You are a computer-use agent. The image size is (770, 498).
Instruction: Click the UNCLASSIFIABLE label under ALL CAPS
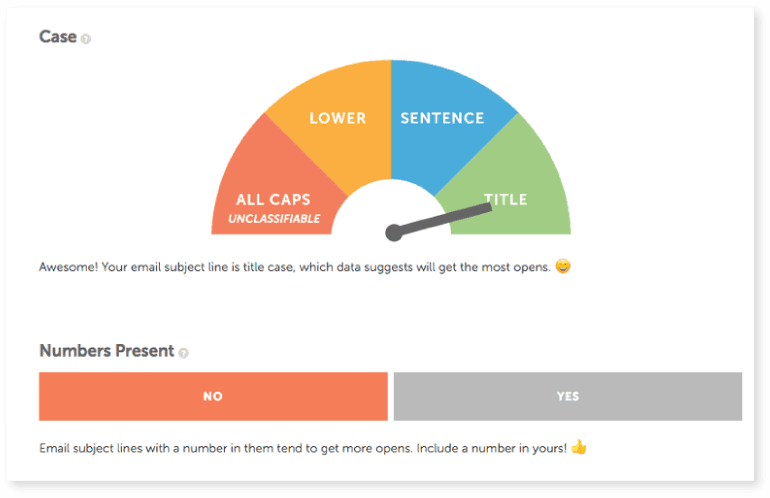pos(274,218)
